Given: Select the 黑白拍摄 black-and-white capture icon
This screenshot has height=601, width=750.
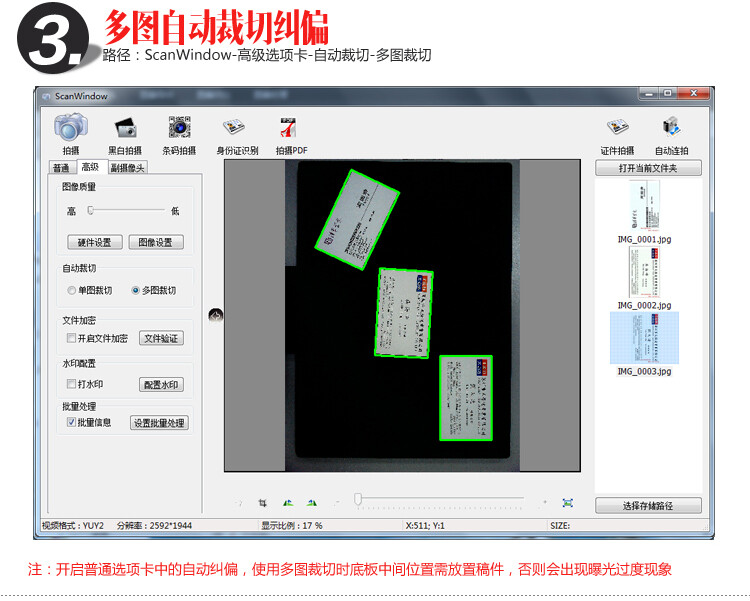Looking at the screenshot, I should point(125,128).
